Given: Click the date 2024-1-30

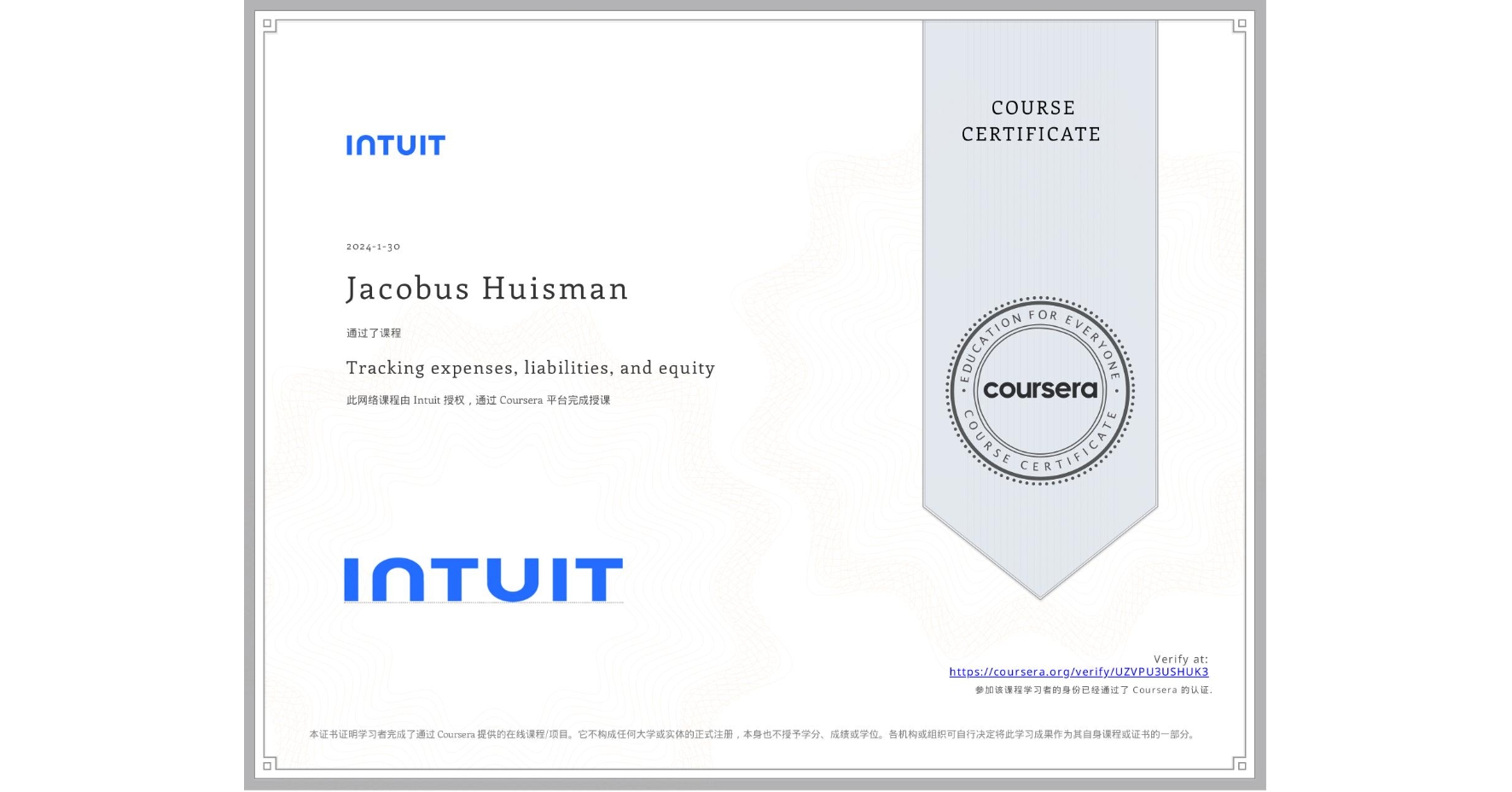Looking at the screenshot, I should pos(373,247).
